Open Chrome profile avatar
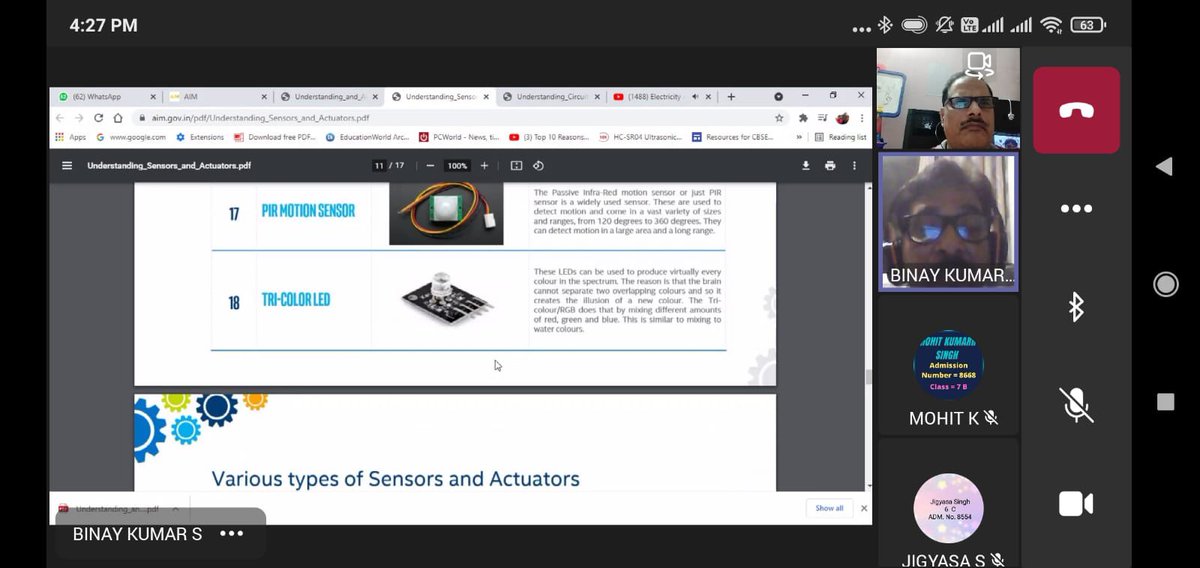 click(842, 118)
